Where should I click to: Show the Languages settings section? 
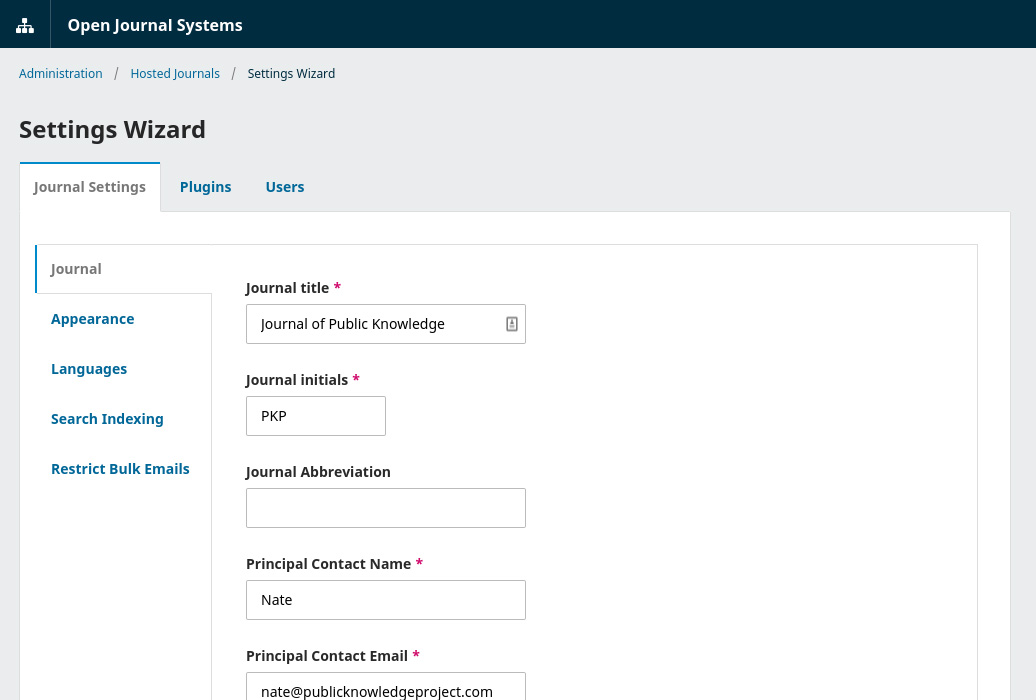point(89,369)
